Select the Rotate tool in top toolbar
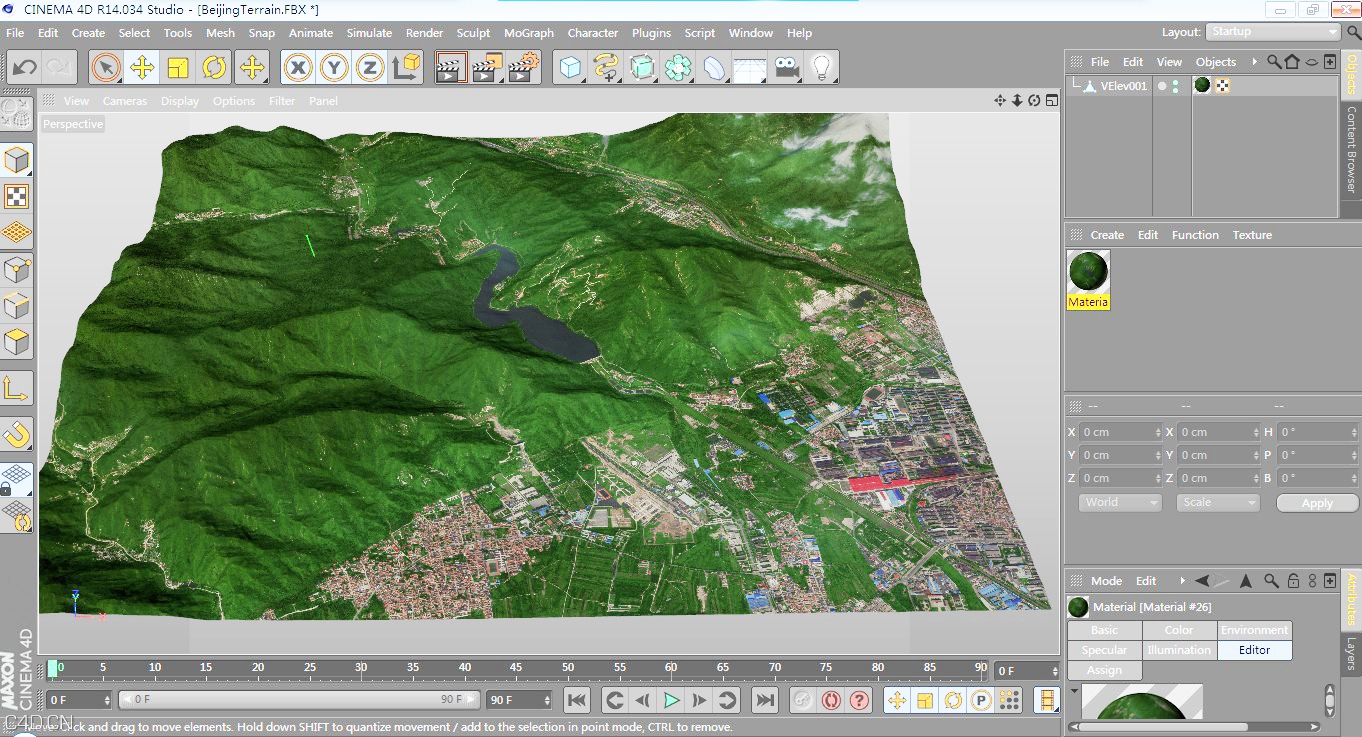Image resolution: width=1362 pixels, height=737 pixels. click(x=213, y=68)
